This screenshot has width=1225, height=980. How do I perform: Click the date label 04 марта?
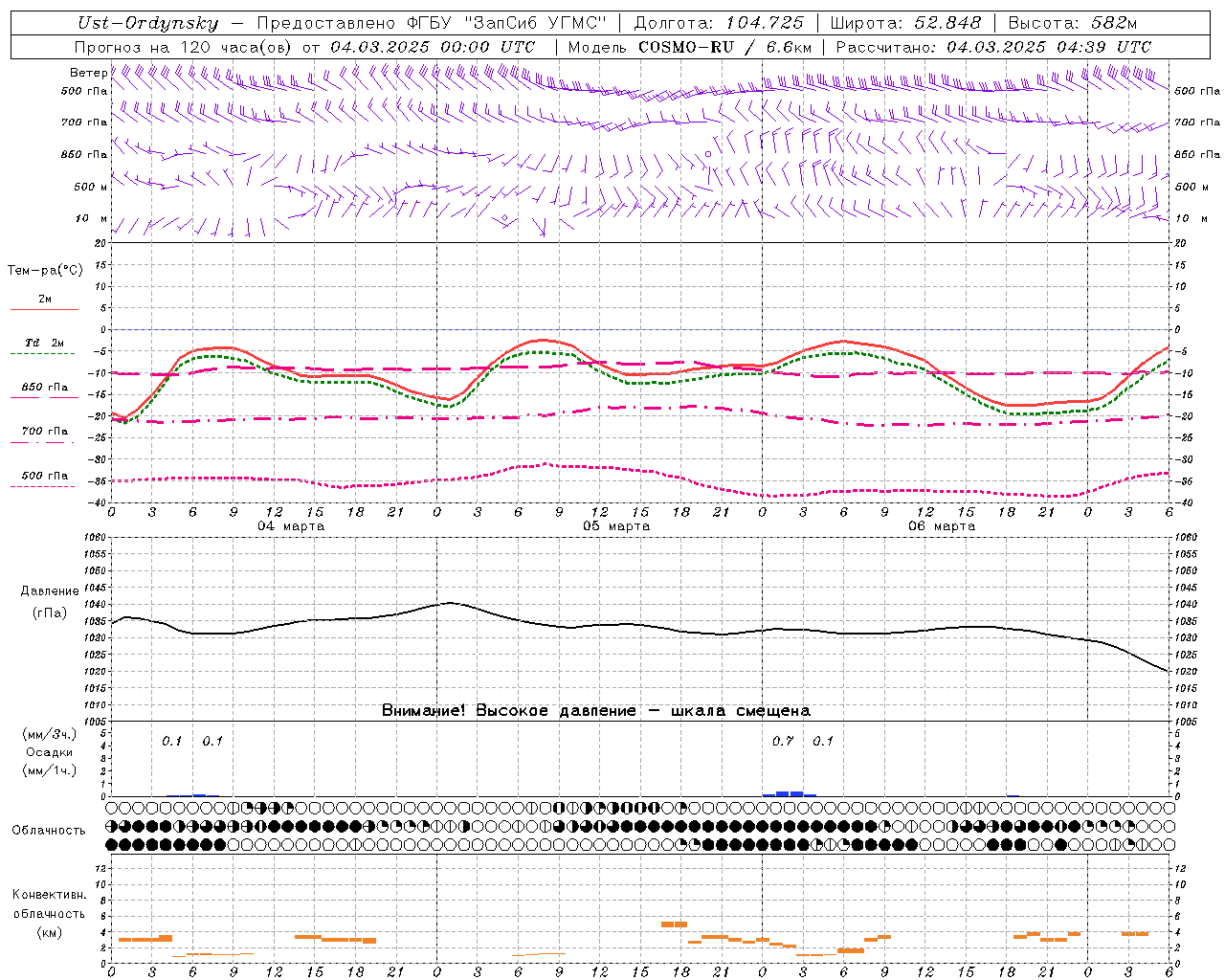click(291, 526)
